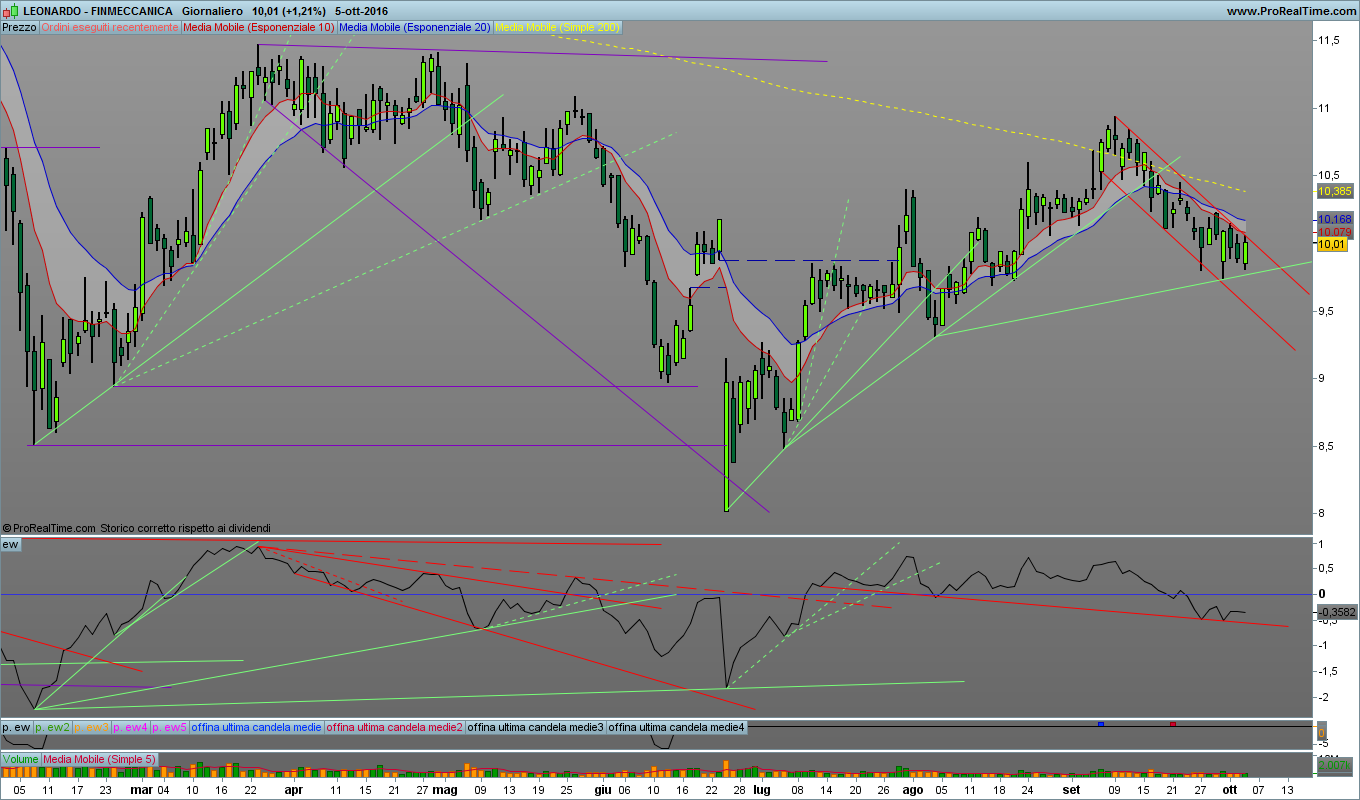
Task: Select the green p. ew2 label
Action: coord(53,727)
